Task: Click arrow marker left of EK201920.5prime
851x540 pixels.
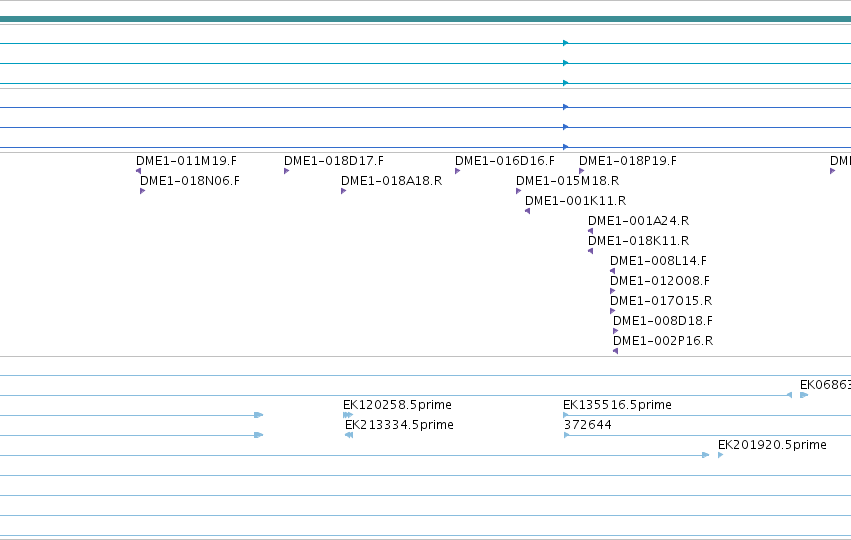Action: (706, 455)
